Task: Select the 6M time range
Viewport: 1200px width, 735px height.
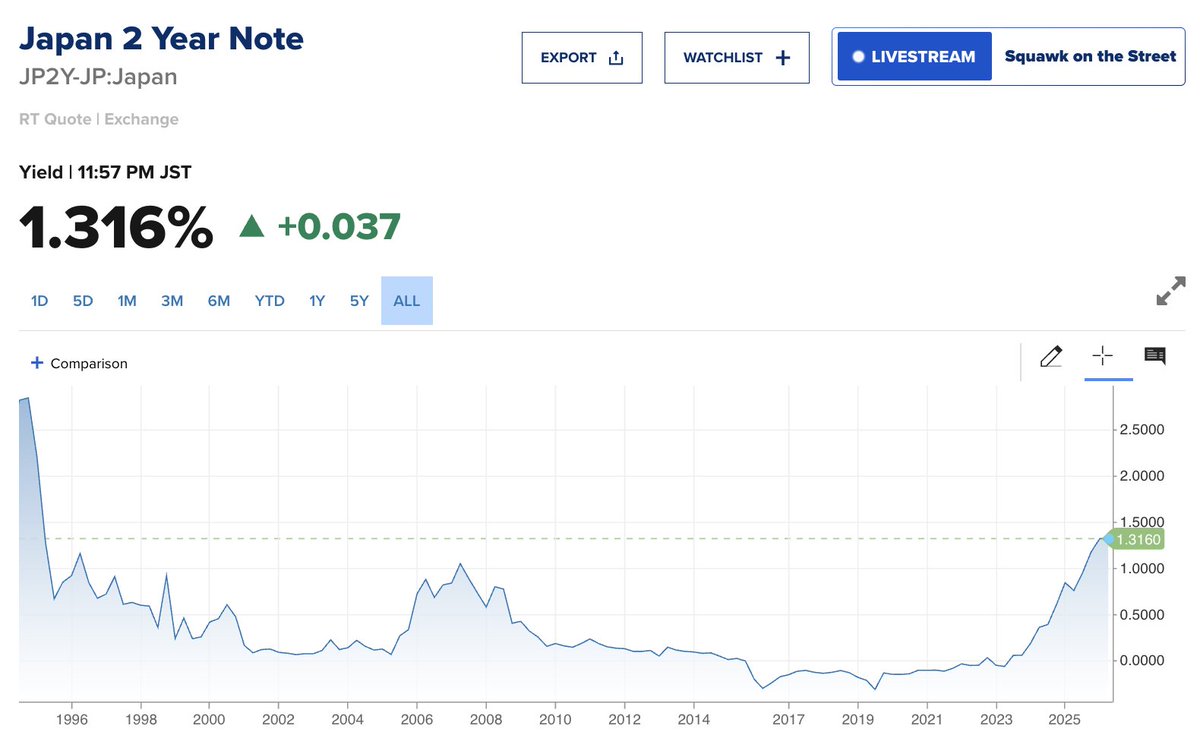Action: pos(219,300)
